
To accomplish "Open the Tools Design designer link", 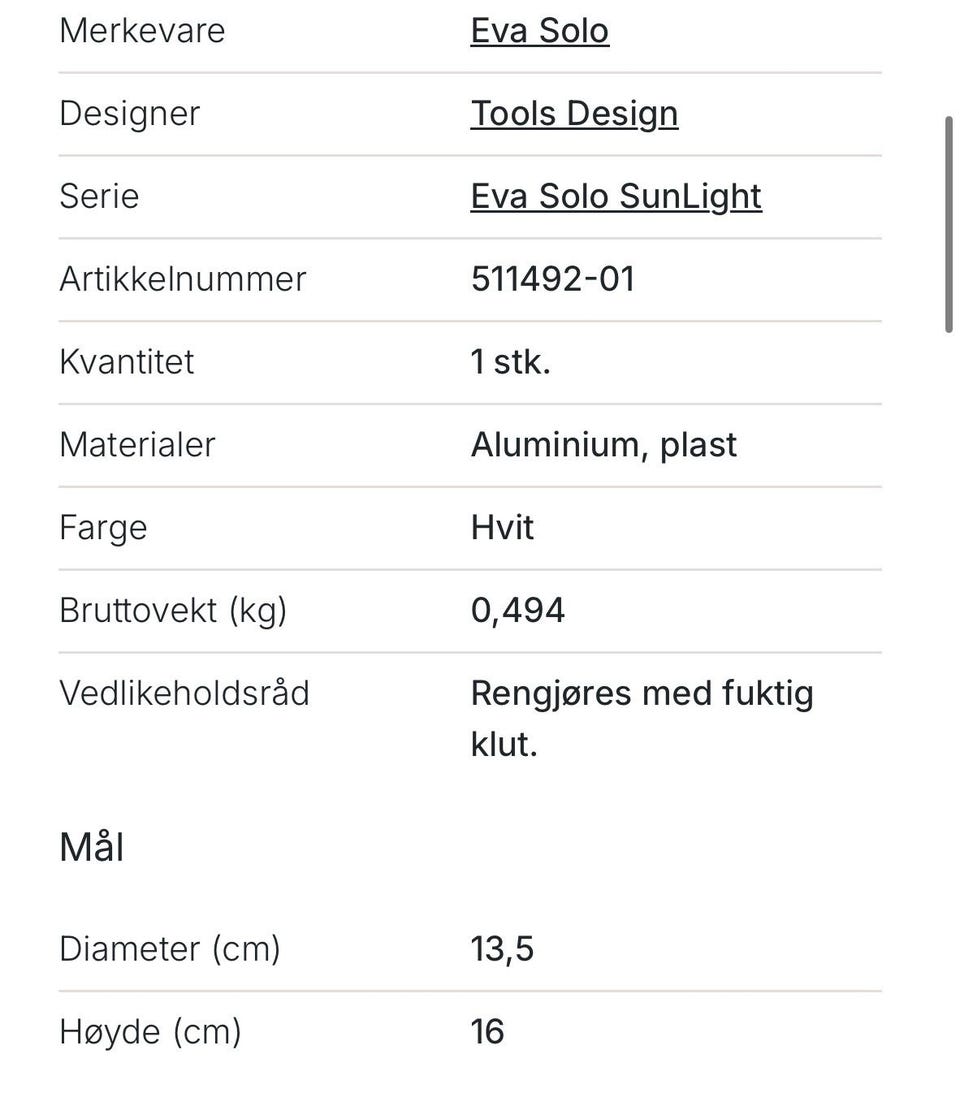I will pyautogui.click(x=574, y=114).
